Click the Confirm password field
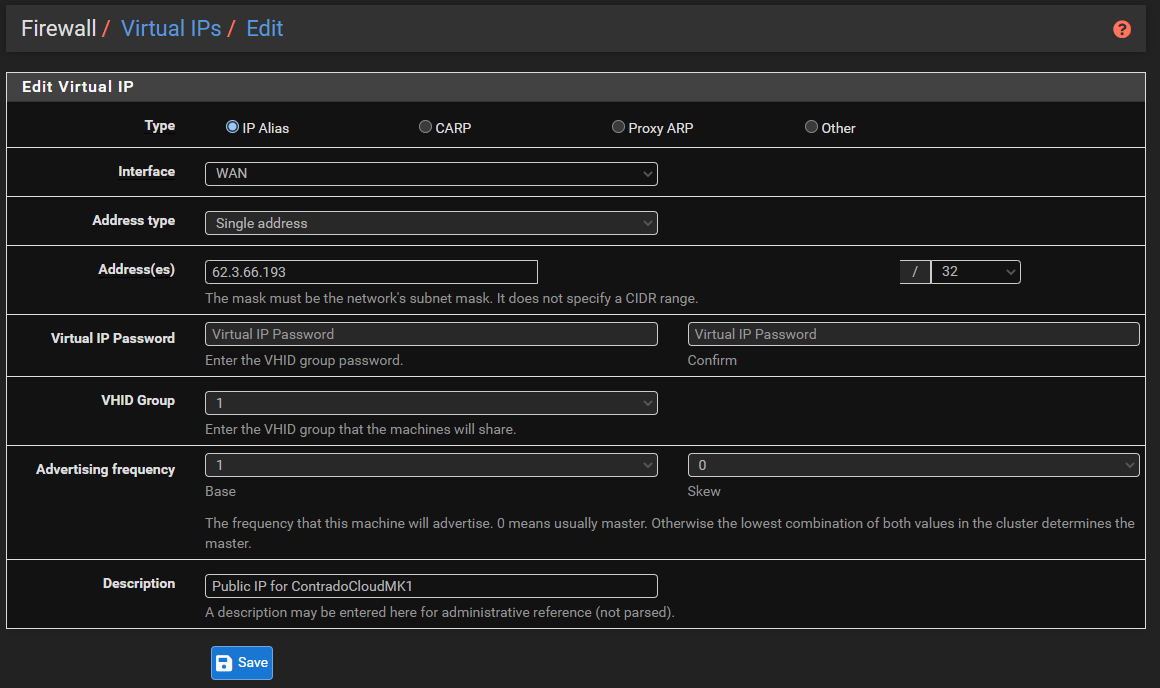1160x688 pixels. [913, 334]
